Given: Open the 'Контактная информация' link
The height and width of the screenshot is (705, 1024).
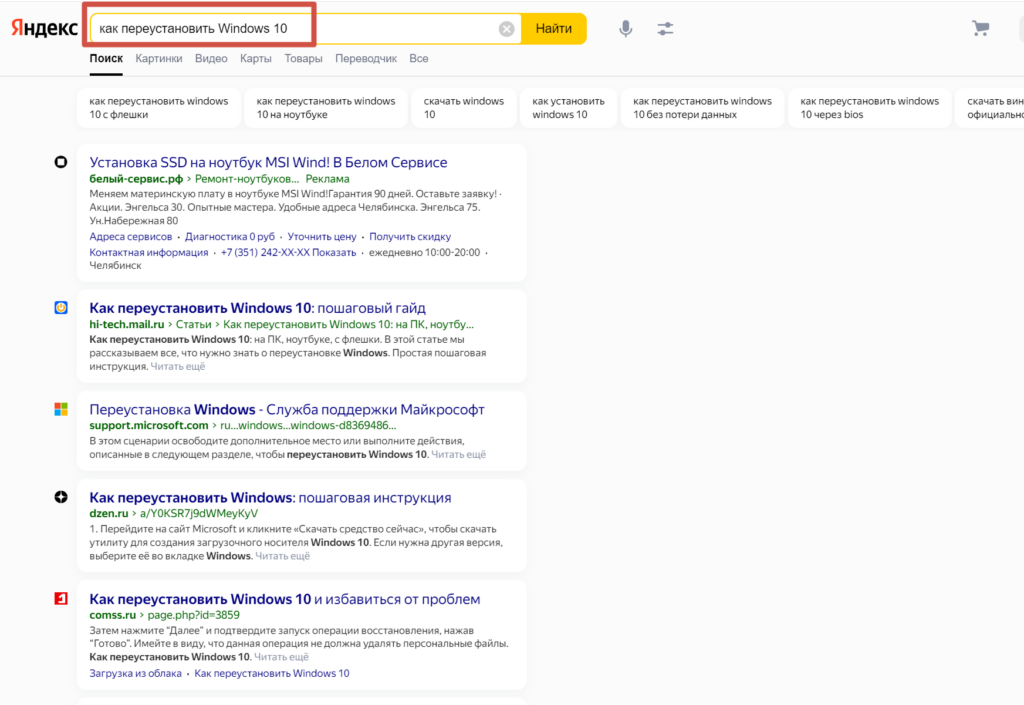Looking at the screenshot, I should pyautogui.click(x=149, y=253).
